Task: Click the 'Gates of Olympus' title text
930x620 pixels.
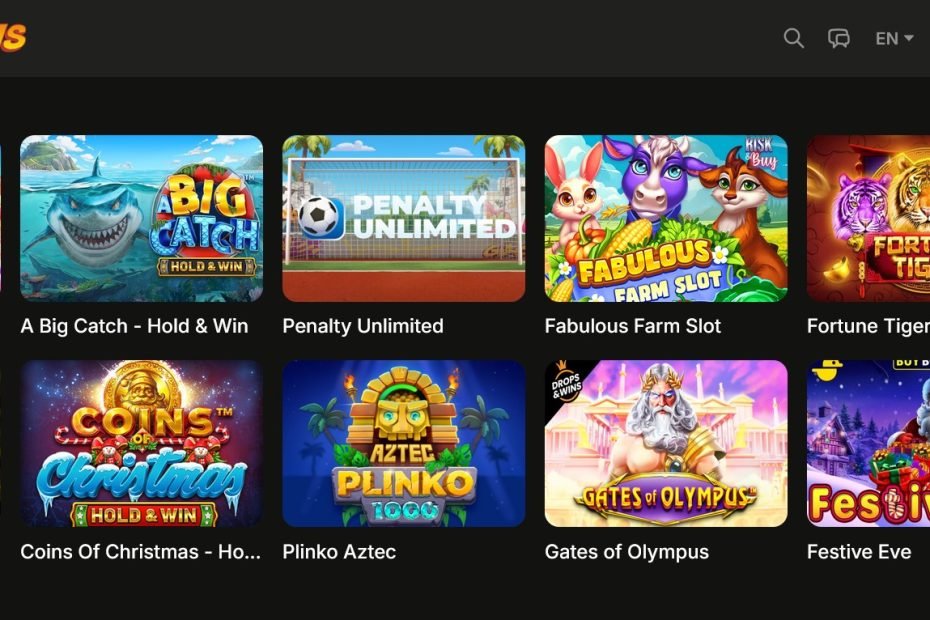Action: click(x=627, y=552)
